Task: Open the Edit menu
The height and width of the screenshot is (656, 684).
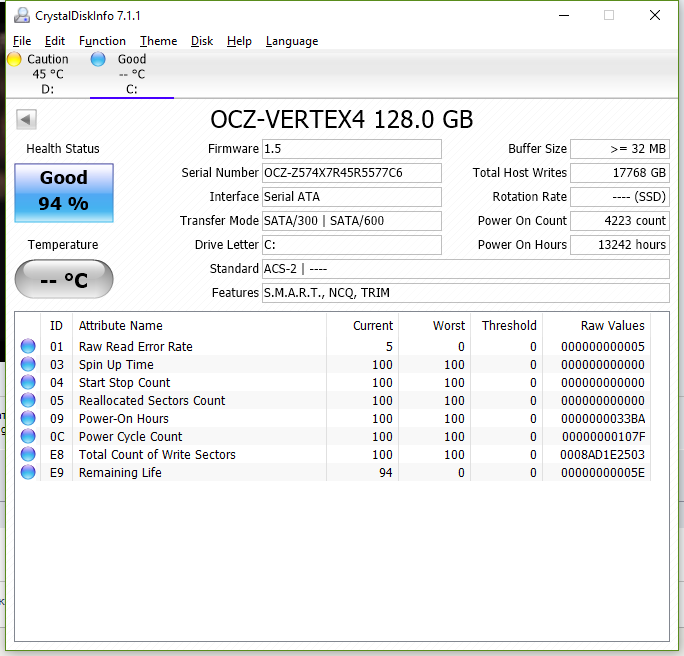Action: coord(55,41)
